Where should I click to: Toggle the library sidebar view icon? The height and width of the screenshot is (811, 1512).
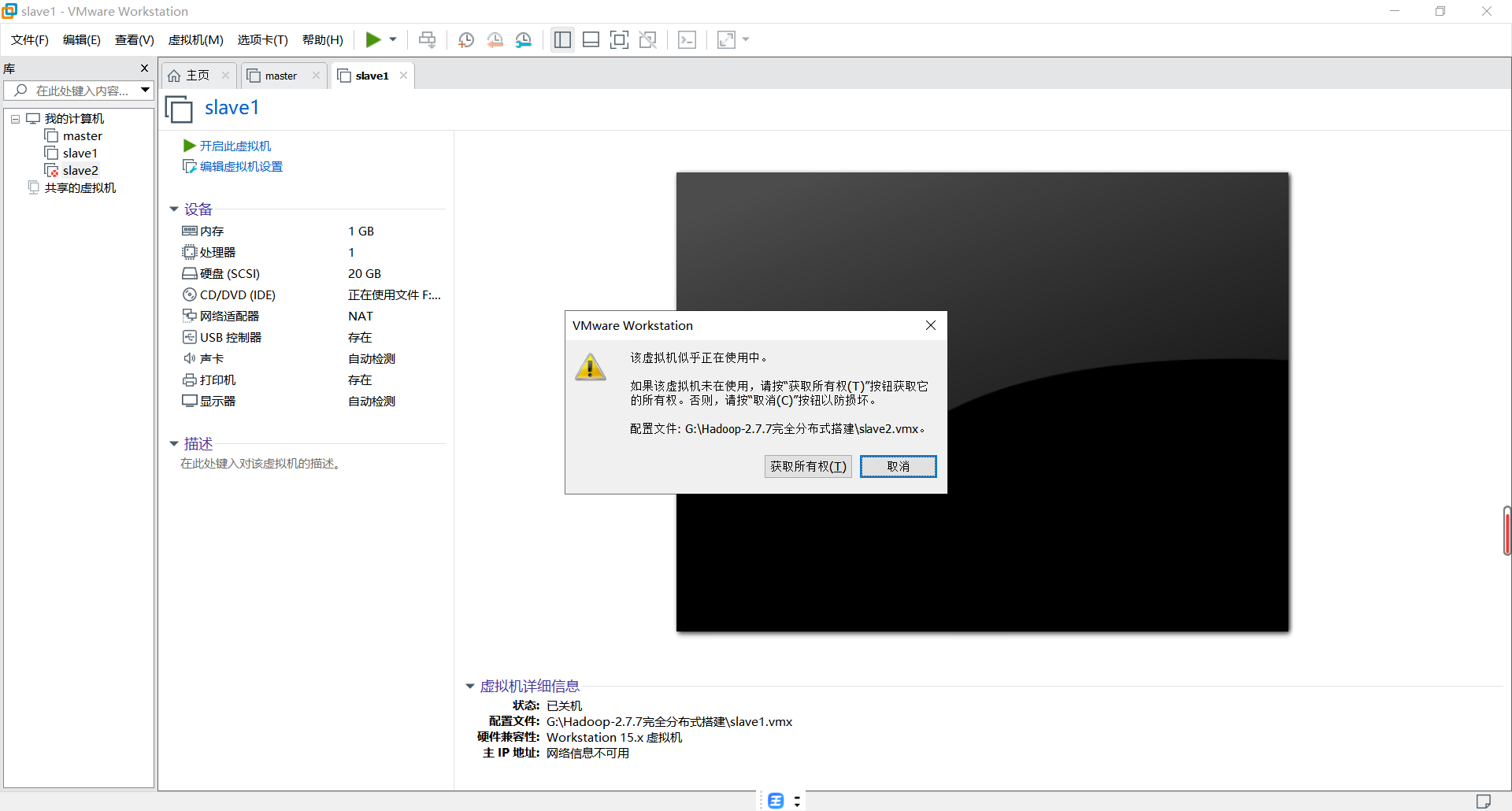tap(562, 39)
